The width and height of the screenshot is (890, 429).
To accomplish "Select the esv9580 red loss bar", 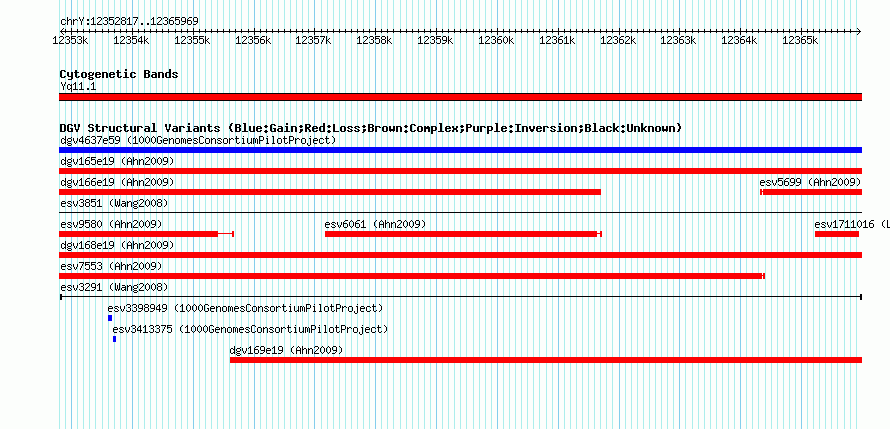I will point(146,234).
